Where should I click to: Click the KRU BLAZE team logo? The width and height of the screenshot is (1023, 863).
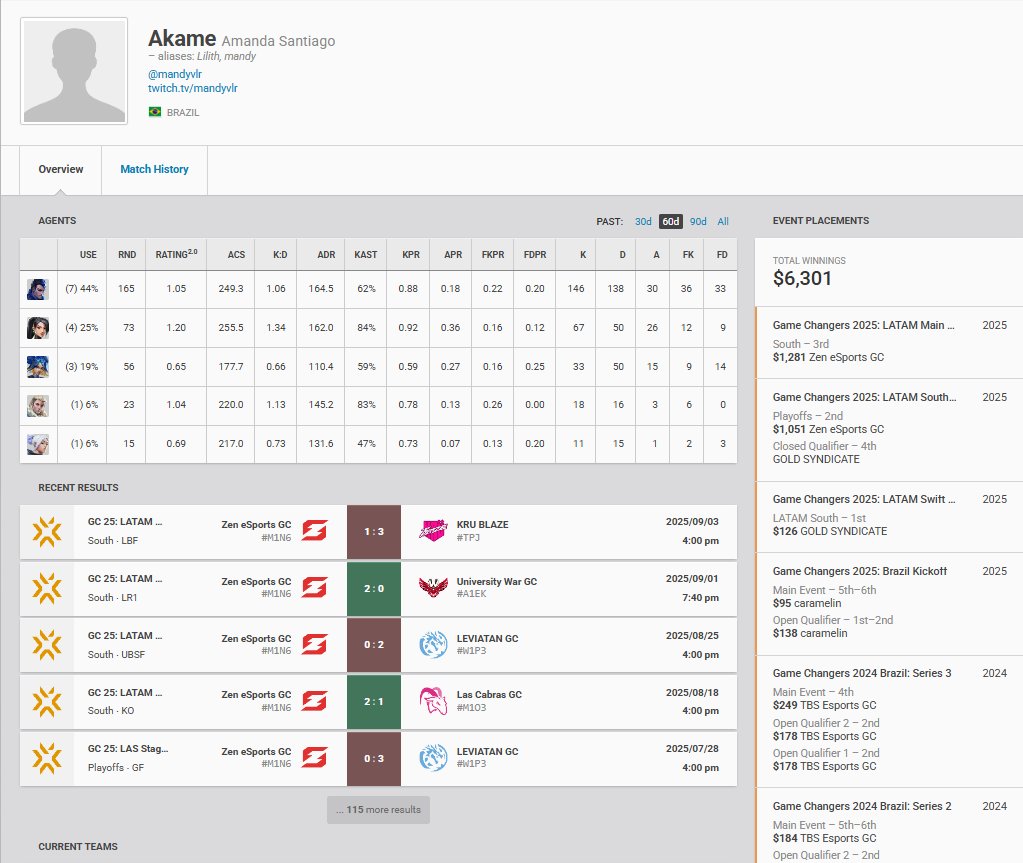pos(433,531)
